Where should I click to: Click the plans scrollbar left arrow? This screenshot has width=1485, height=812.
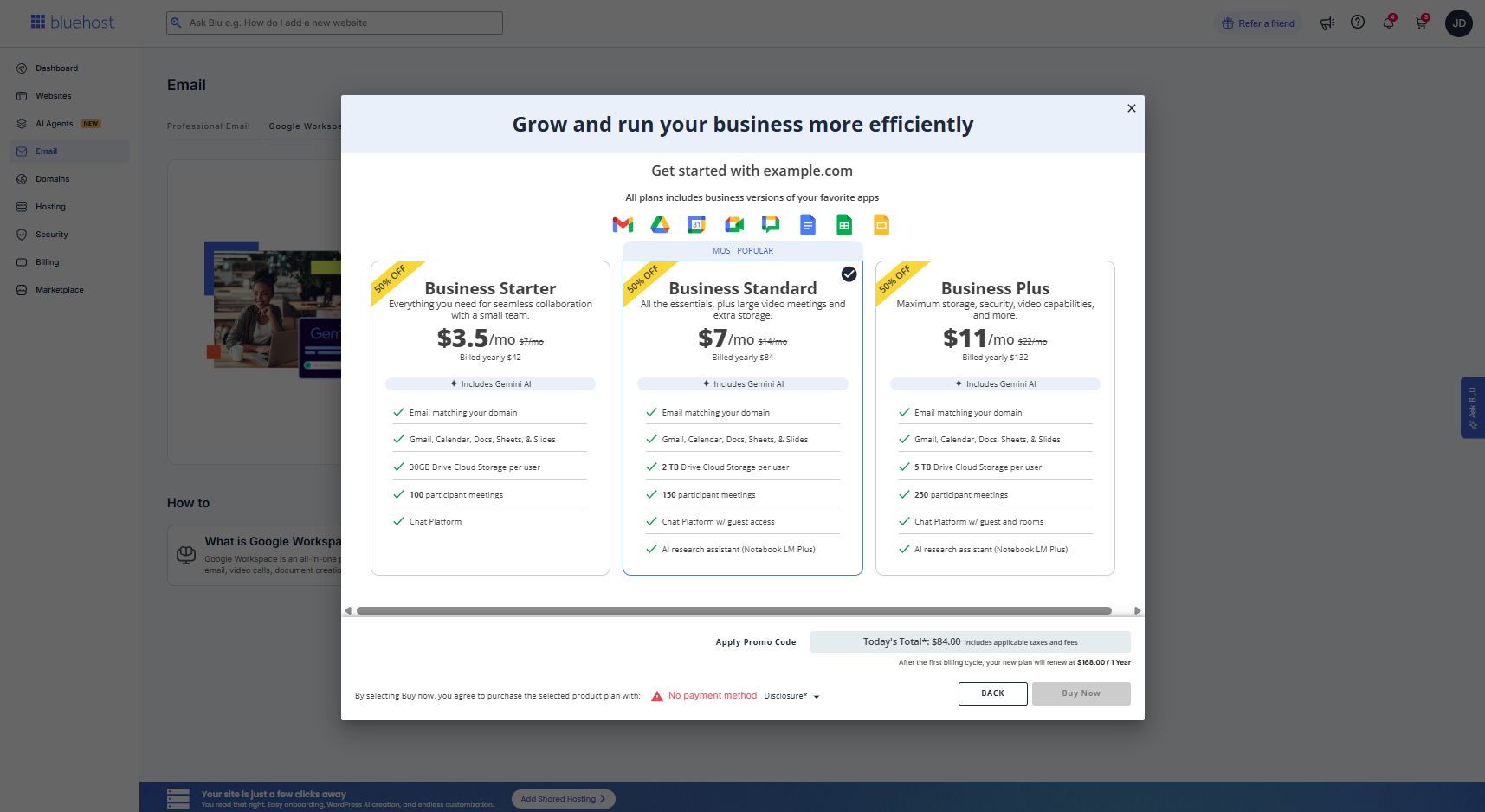[348, 611]
